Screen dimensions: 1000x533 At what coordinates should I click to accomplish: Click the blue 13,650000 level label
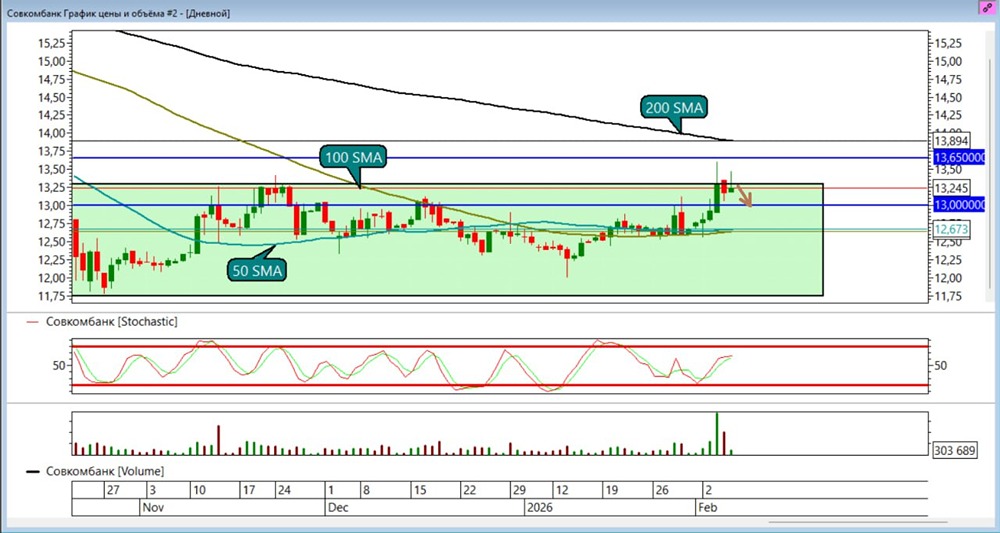(960, 157)
